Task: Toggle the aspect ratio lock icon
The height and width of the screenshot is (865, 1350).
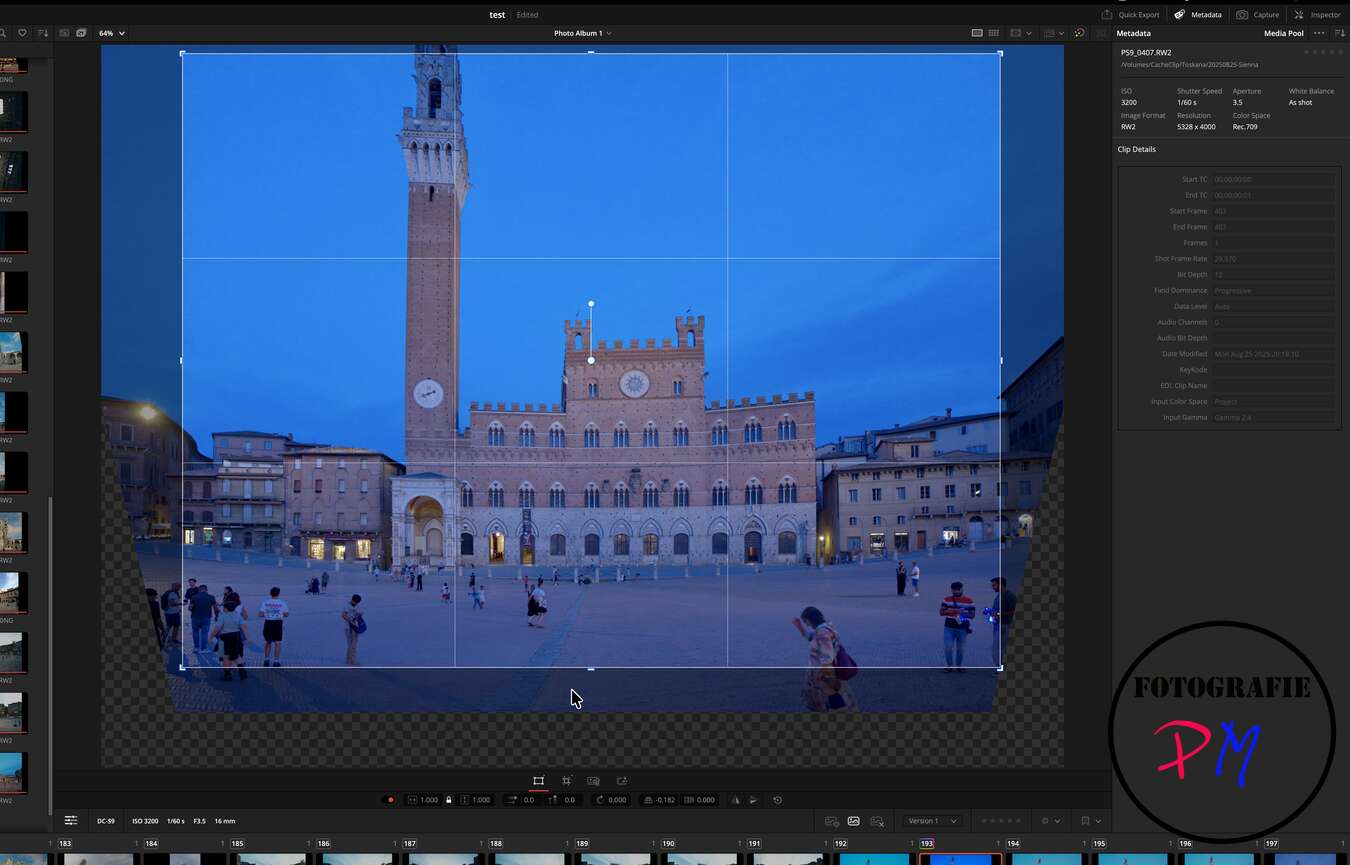Action: [449, 800]
